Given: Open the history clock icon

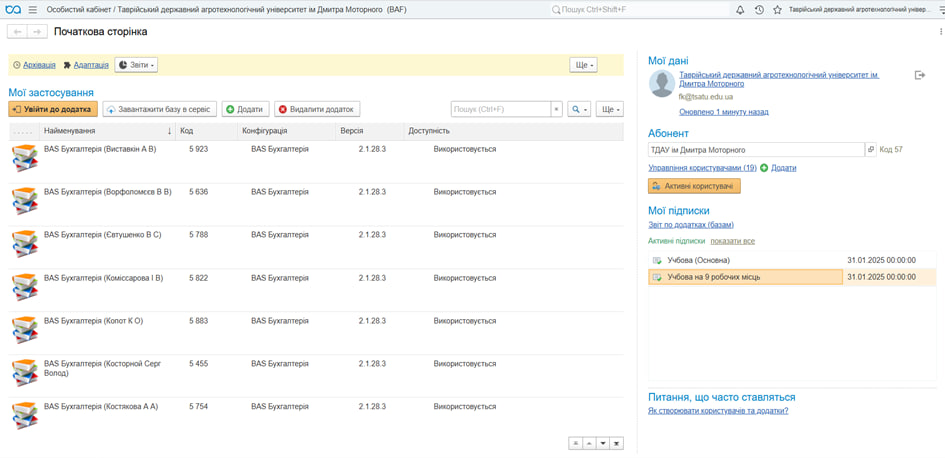Looking at the screenshot, I should [759, 10].
